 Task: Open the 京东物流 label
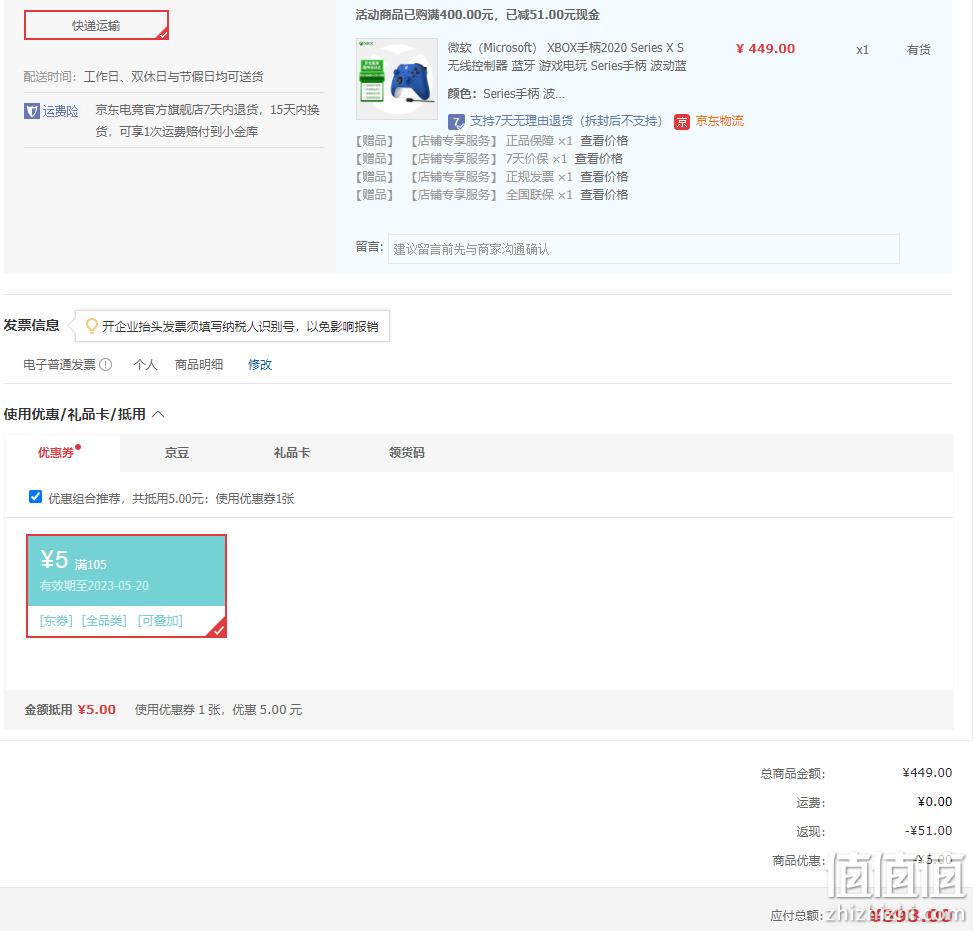(x=719, y=121)
